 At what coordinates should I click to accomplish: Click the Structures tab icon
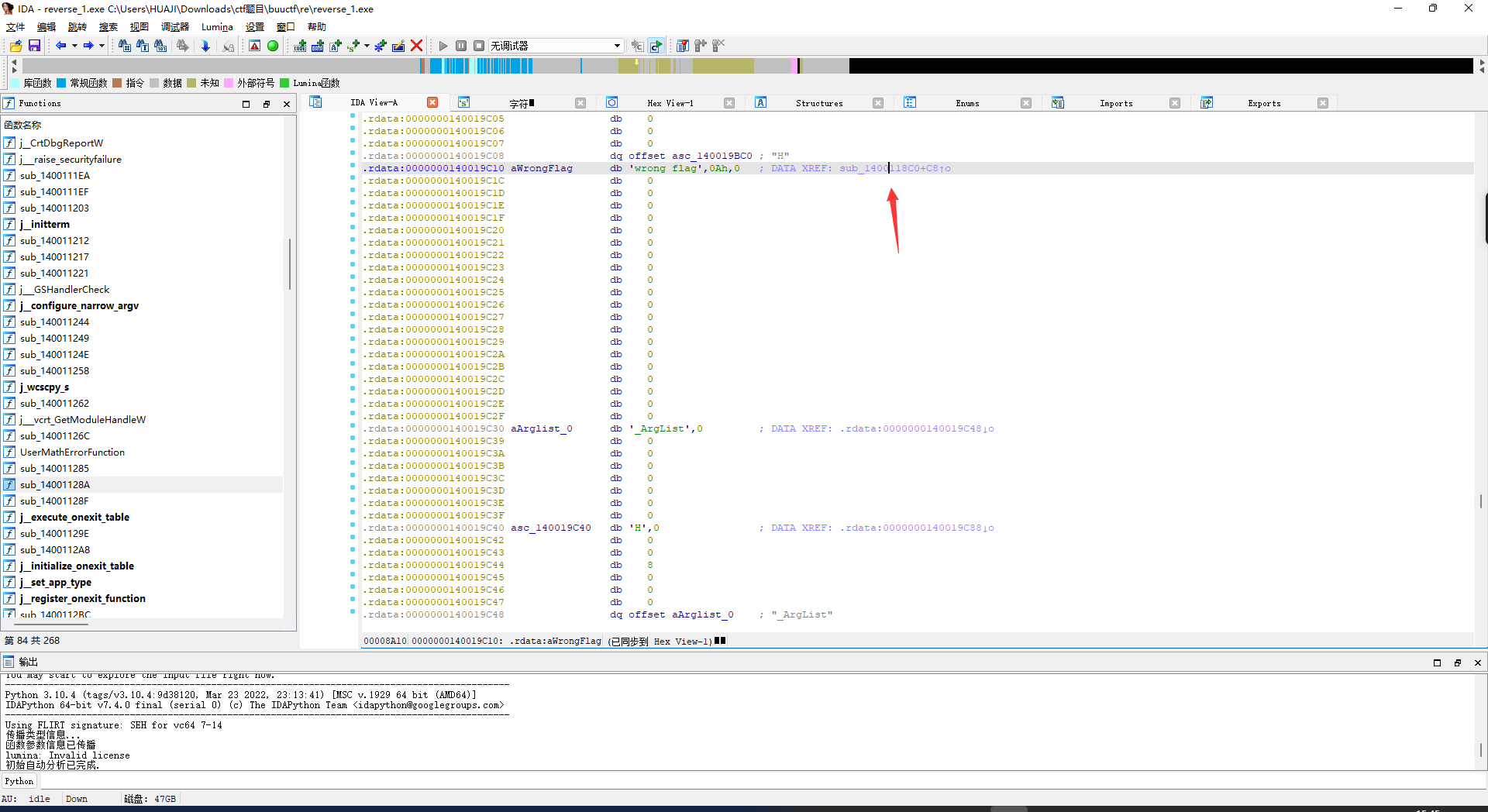[x=761, y=102]
